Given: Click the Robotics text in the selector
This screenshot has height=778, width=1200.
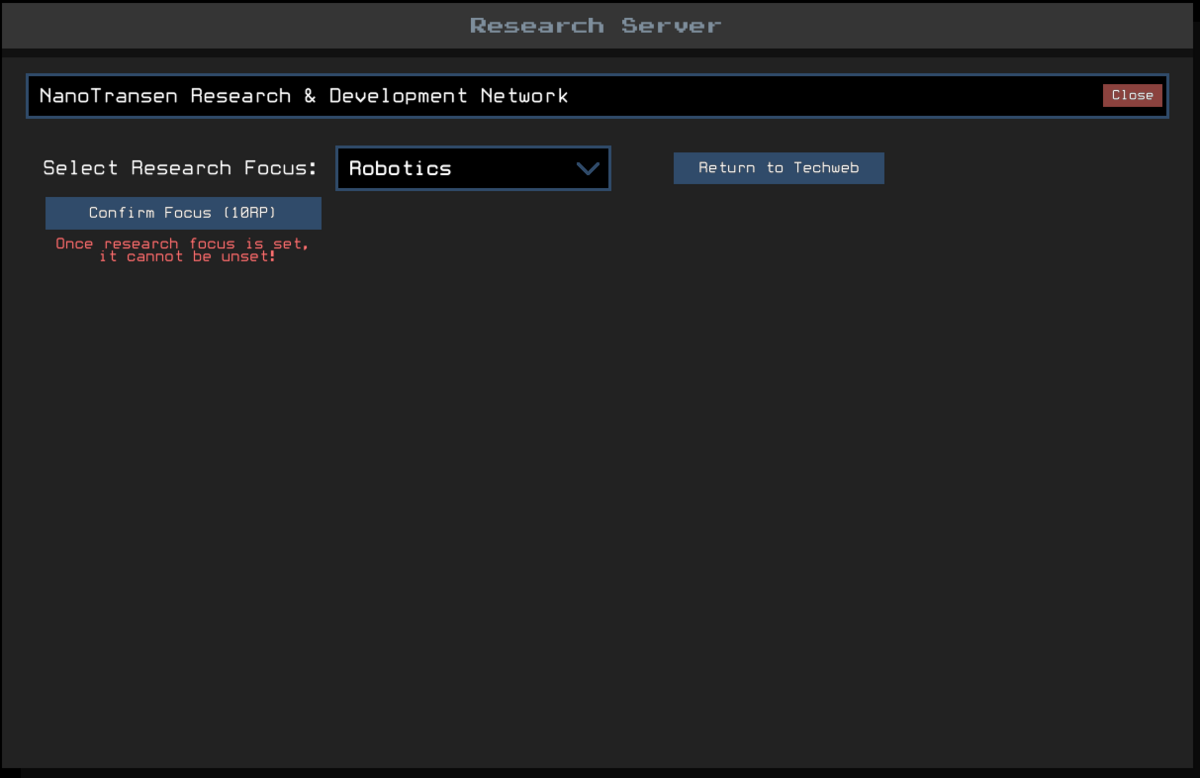Looking at the screenshot, I should tap(400, 169).
